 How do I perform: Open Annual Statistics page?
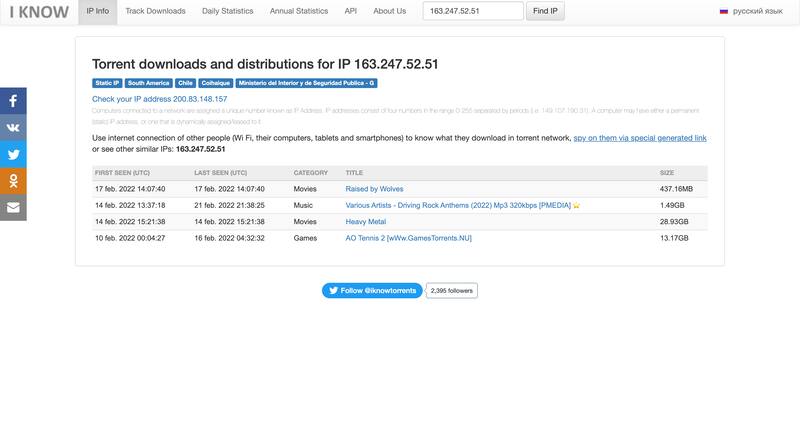pos(298,11)
